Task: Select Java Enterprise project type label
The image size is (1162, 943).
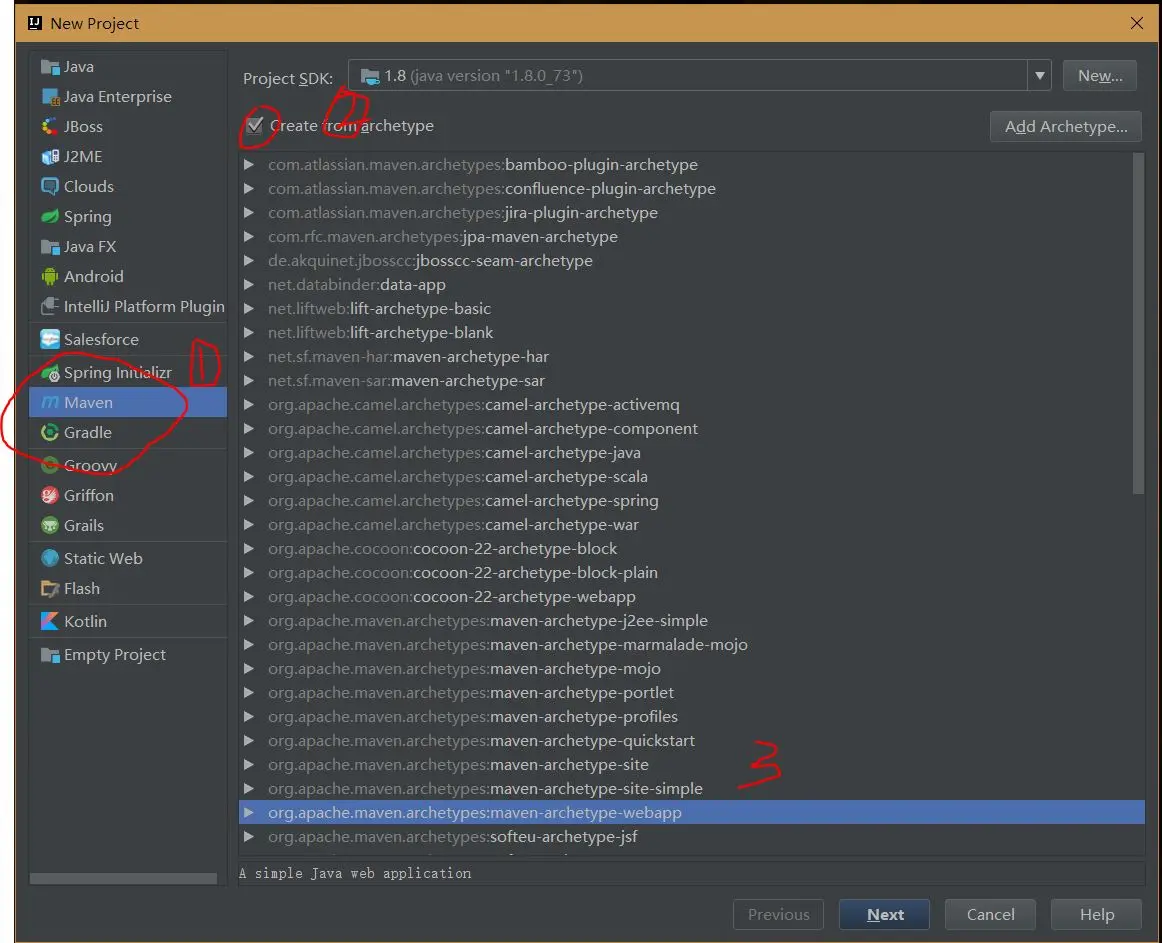Action: pyautogui.click(x=117, y=97)
